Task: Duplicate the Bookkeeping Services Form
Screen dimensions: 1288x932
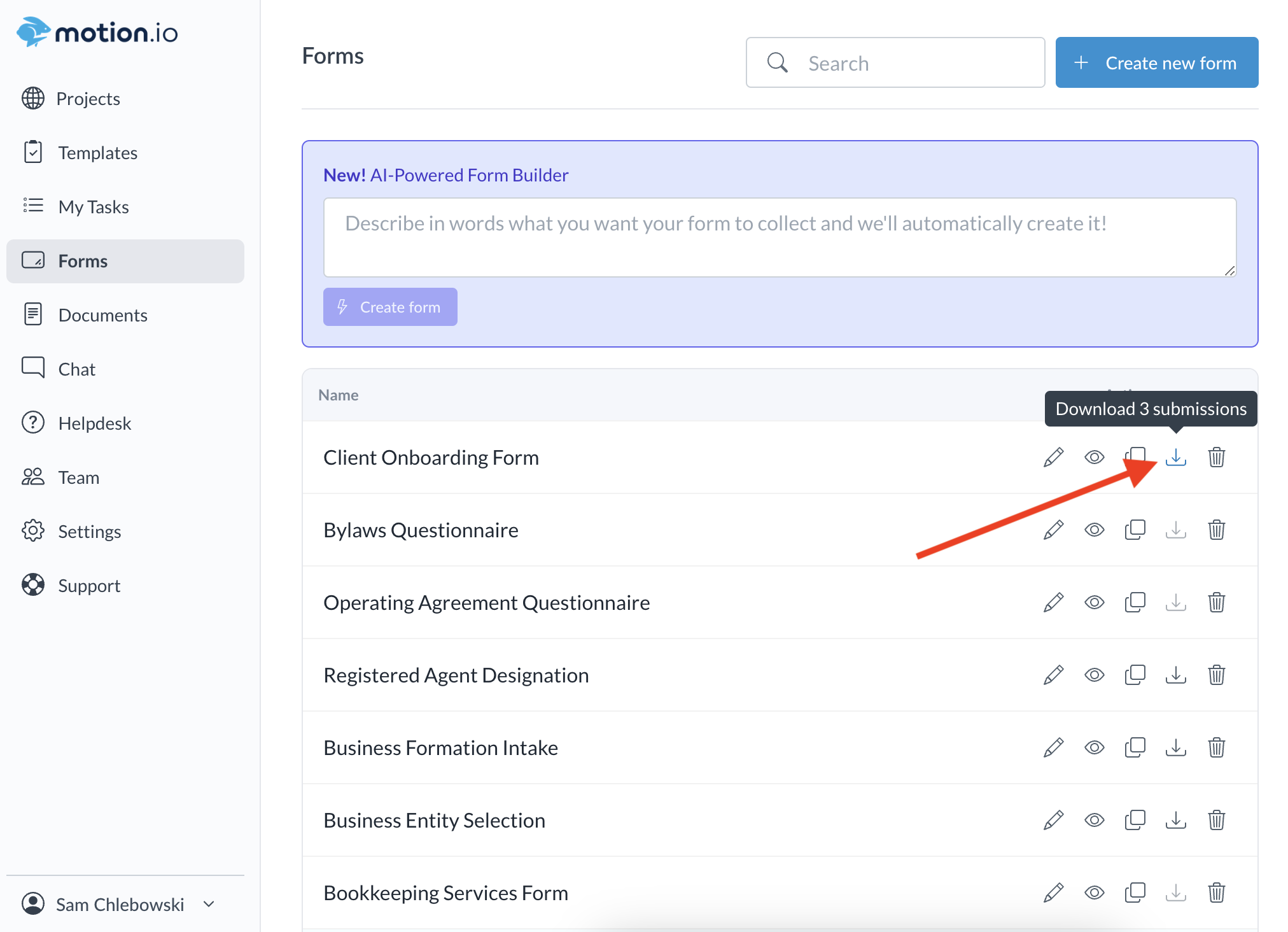Action: pos(1135,893)
